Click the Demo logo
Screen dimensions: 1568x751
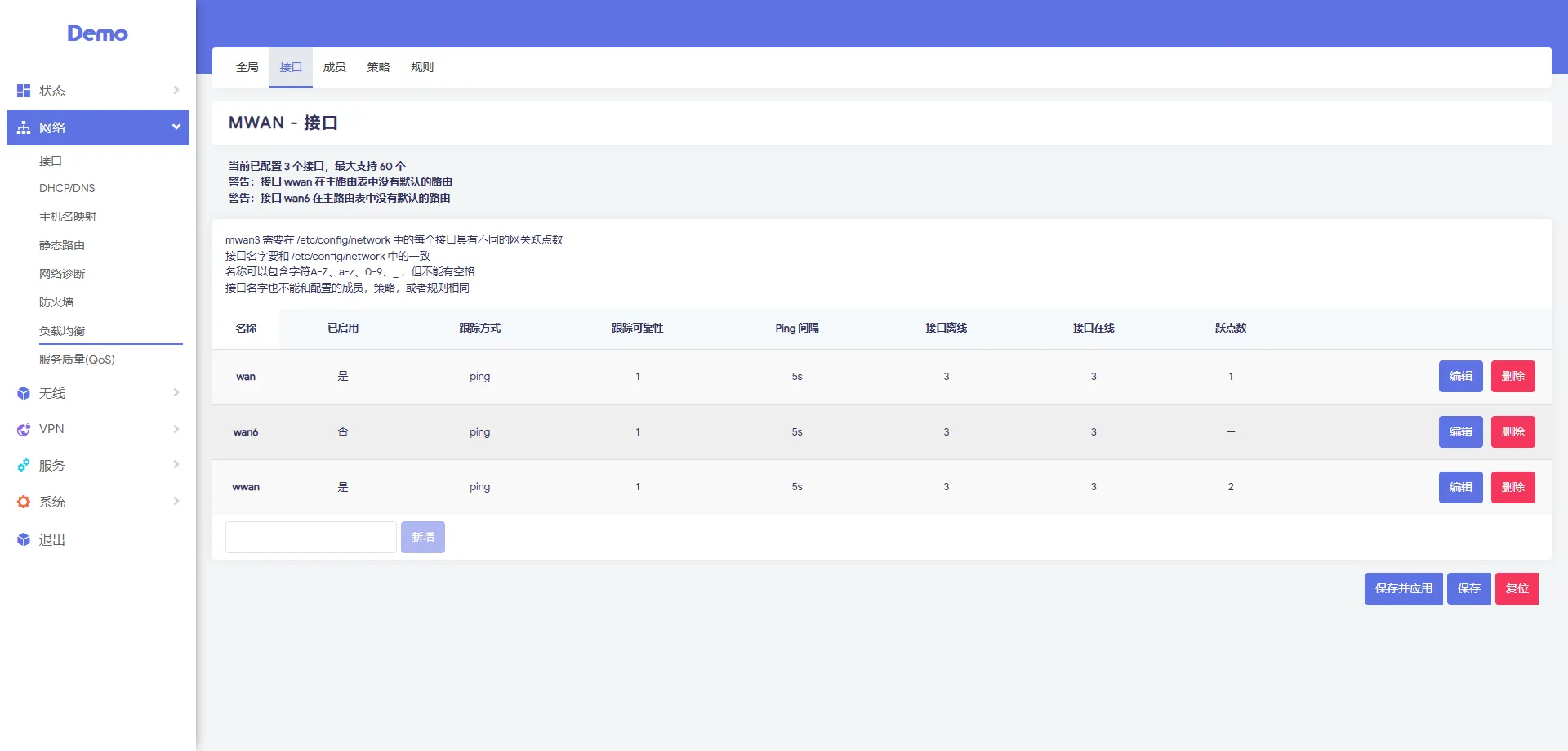(x=97, y=34)
